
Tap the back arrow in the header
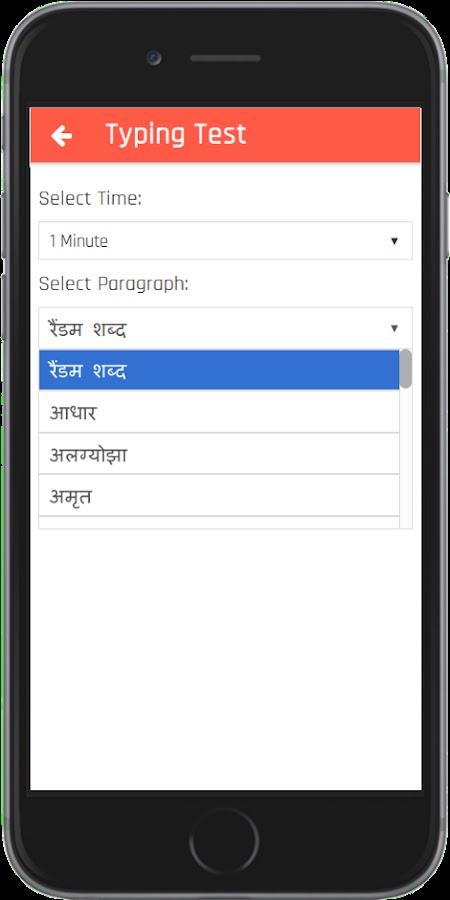tap(61, 136)
